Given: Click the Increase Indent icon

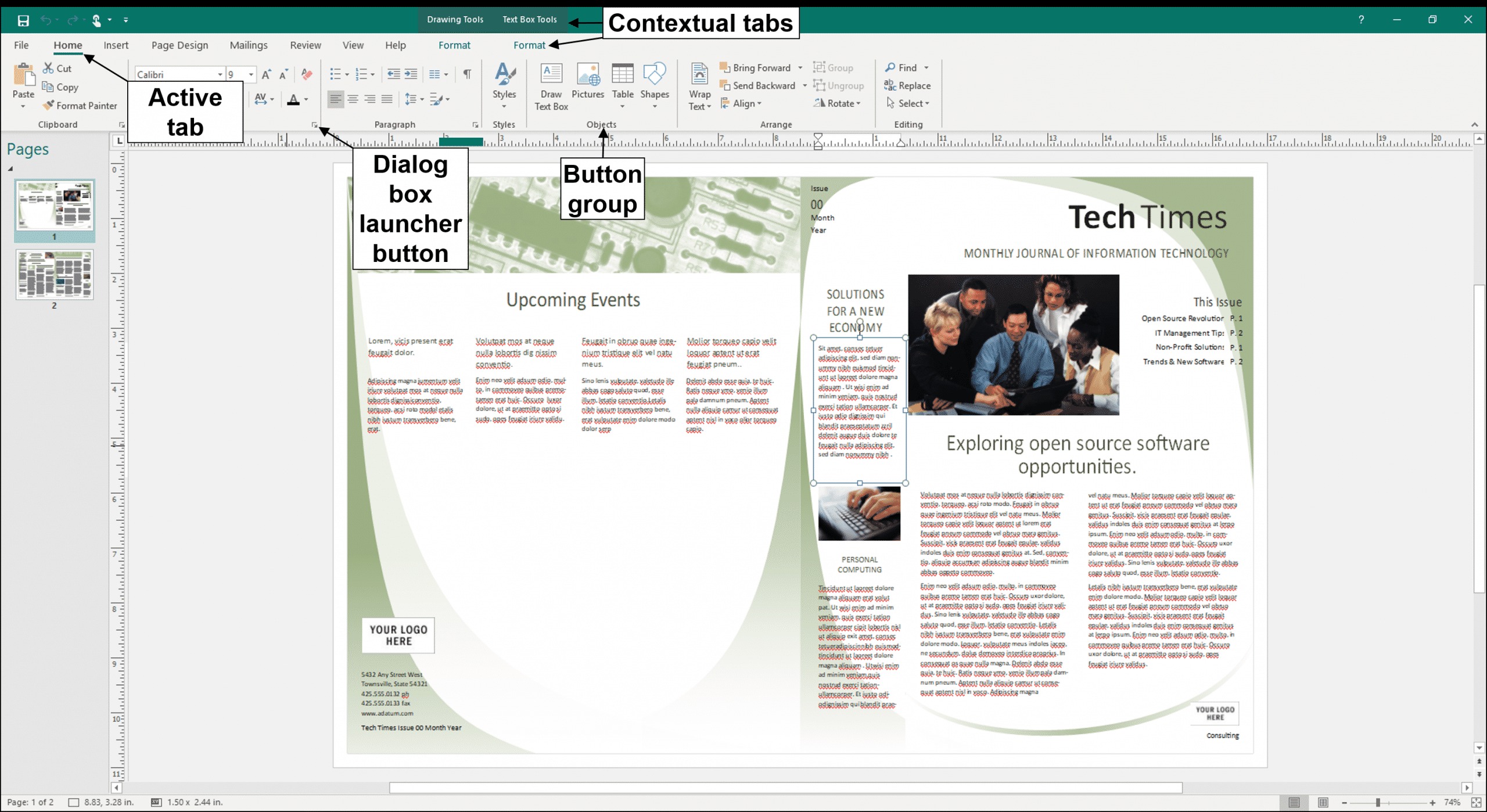Looking at the screenshot, I should (411, 74).
